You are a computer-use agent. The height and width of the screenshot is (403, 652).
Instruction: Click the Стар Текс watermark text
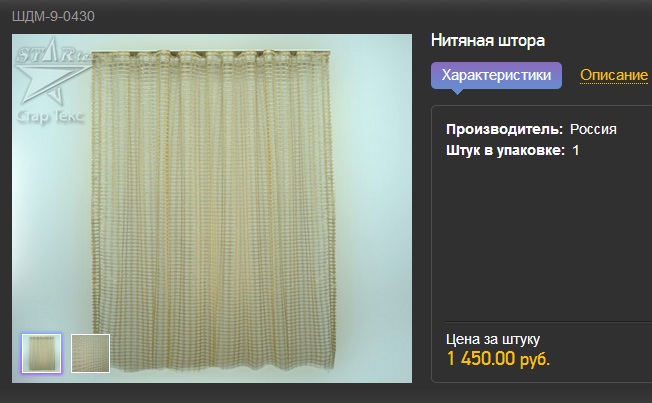pyautogui.click(x=50, y=116)
